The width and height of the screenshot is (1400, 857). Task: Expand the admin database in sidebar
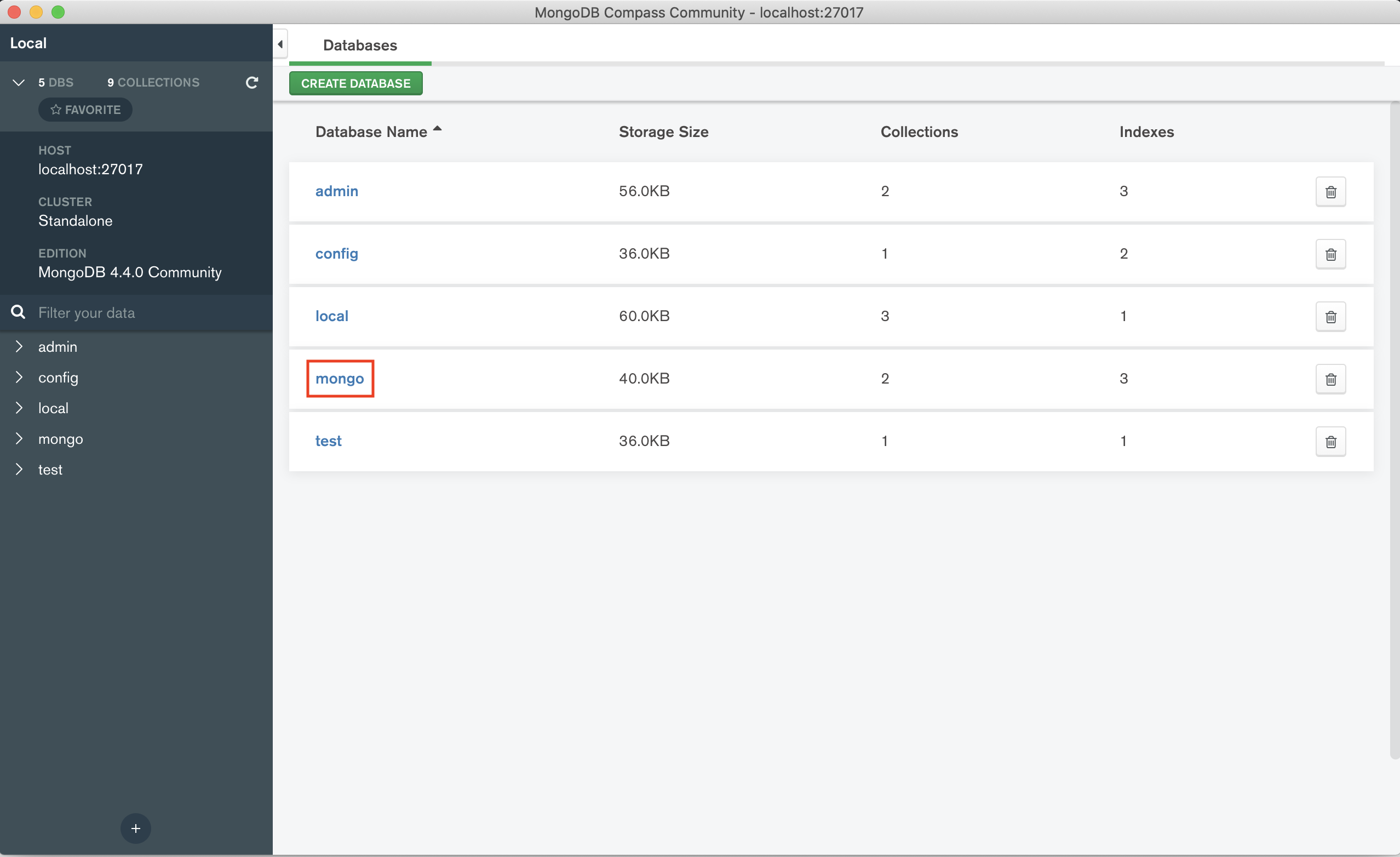click(19, 347)
